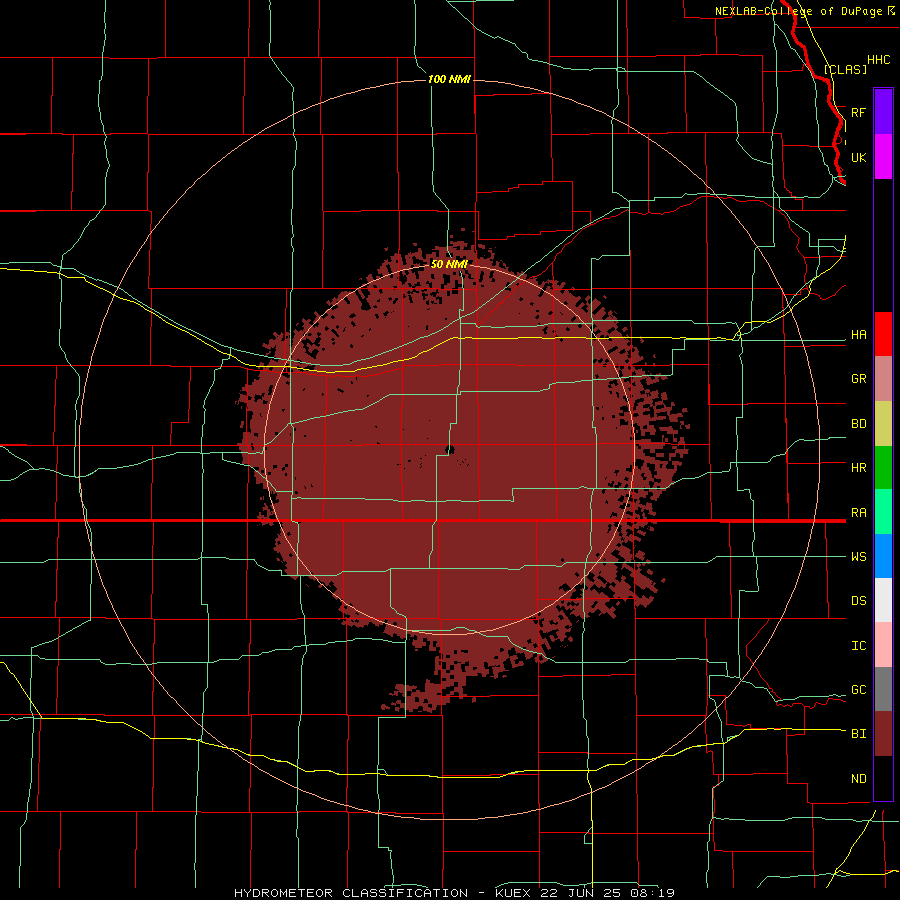The width and height of the screenshot is (900, 900).
Task: Click the BI legend label
Action: (x=858, y=734)
